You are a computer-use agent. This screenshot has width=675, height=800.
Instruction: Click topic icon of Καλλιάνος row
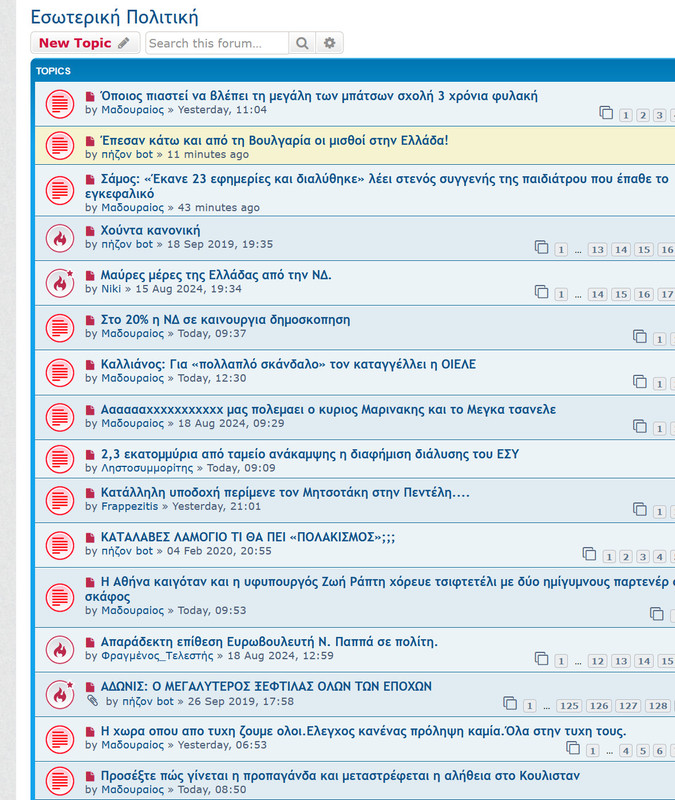60,372
